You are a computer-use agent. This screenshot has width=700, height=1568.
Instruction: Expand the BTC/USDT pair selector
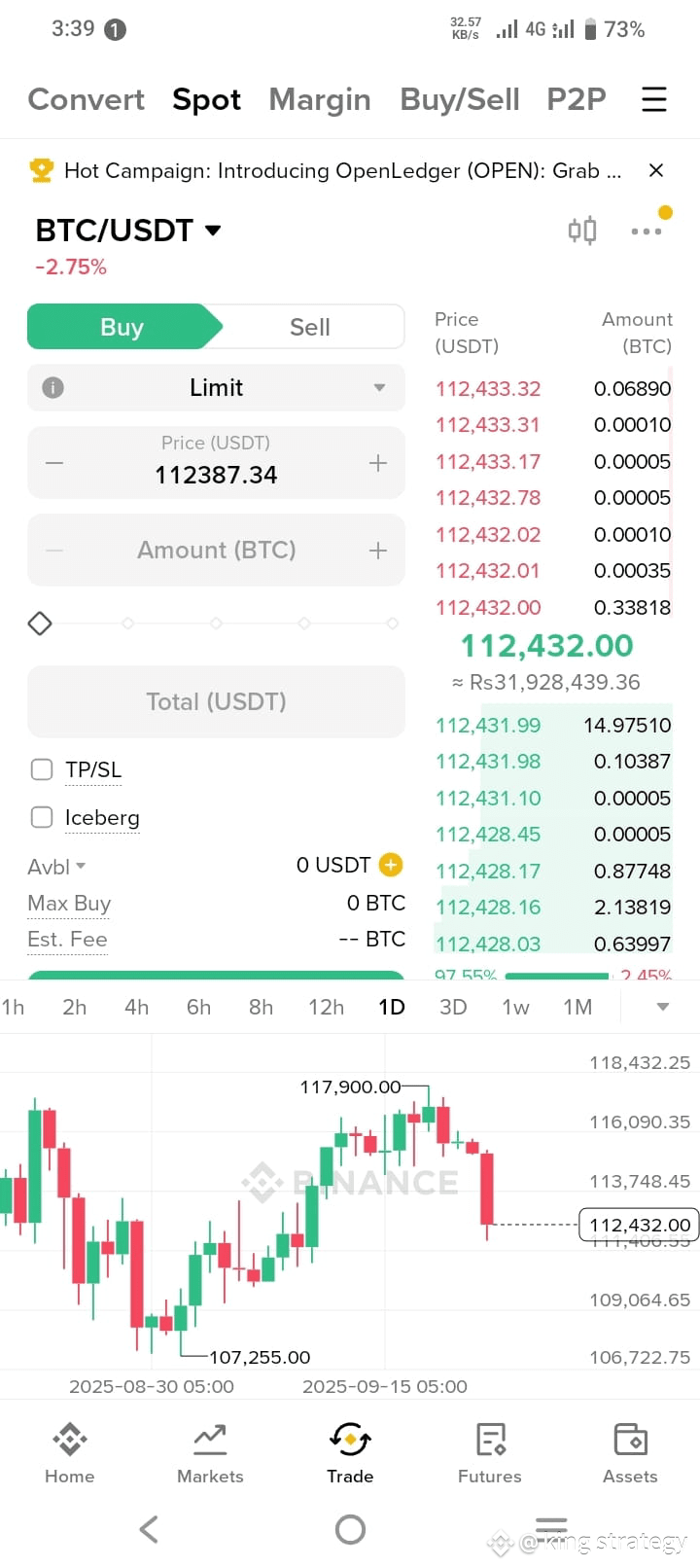(128, 231)
